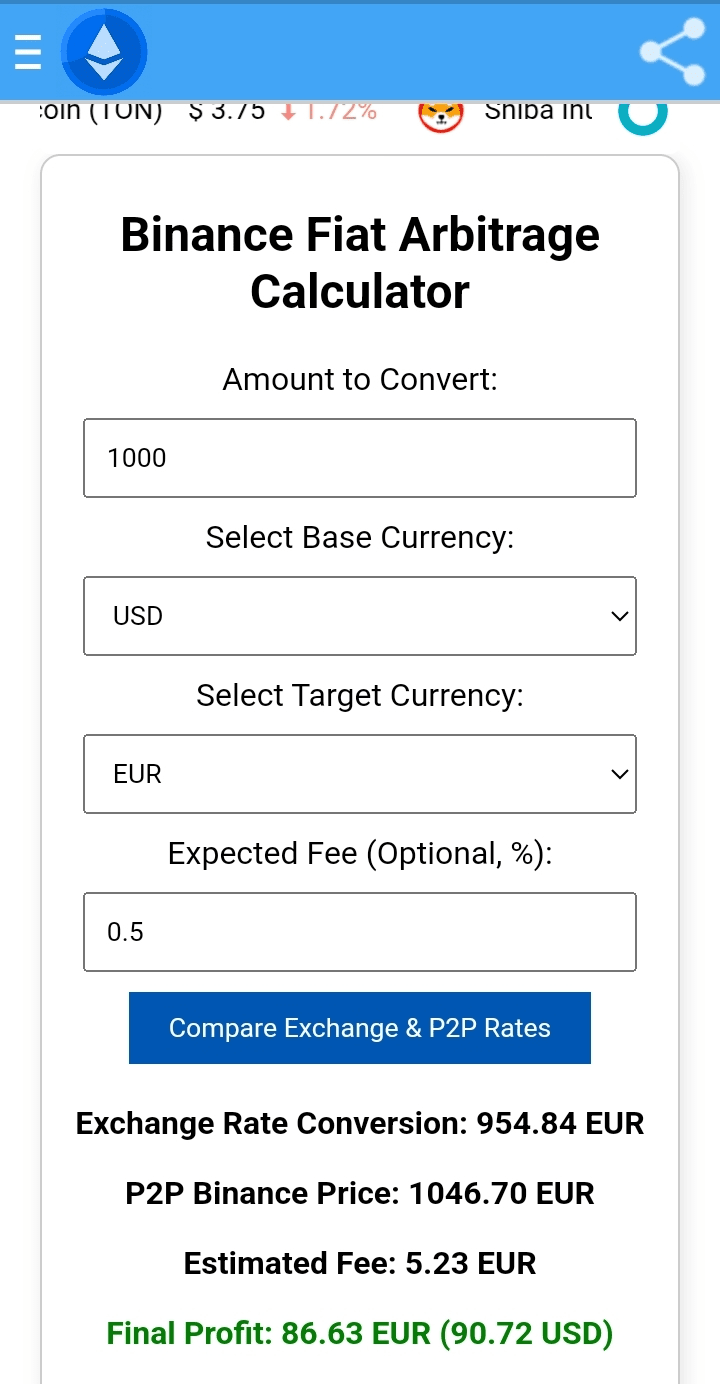Click the Estimated Fee result line
Image resolution: width=720 pixels, height=1384 pixels.
(360, 1263)
